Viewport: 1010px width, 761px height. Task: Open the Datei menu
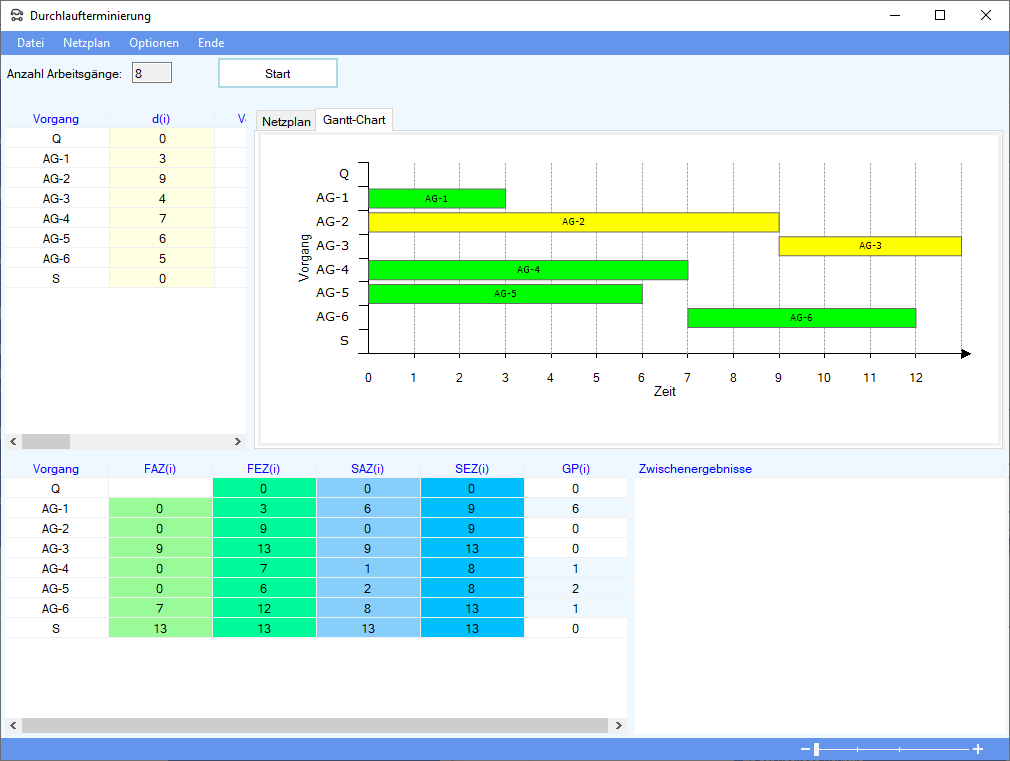(31, 43)
